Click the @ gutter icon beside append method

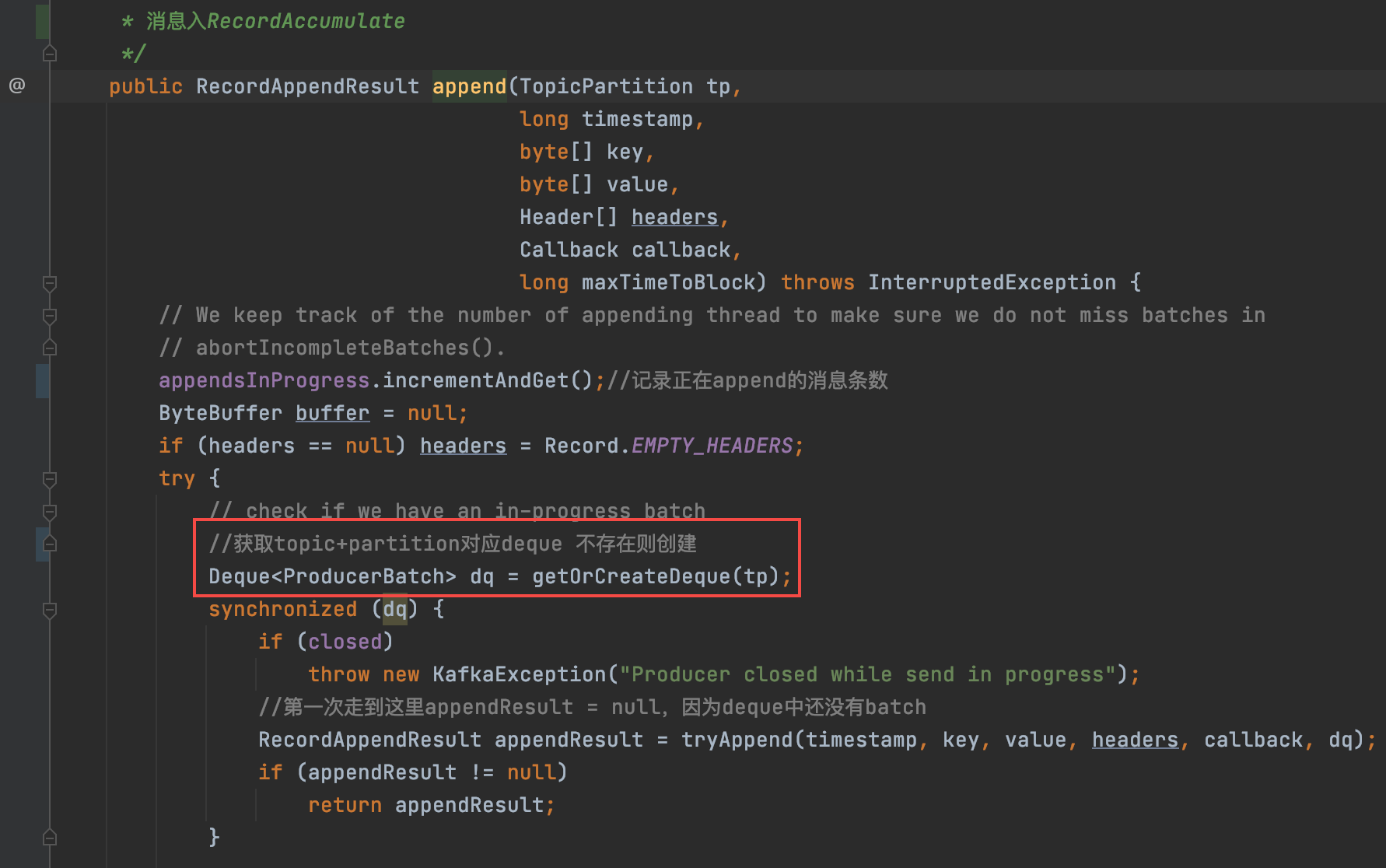coord(17,86)
